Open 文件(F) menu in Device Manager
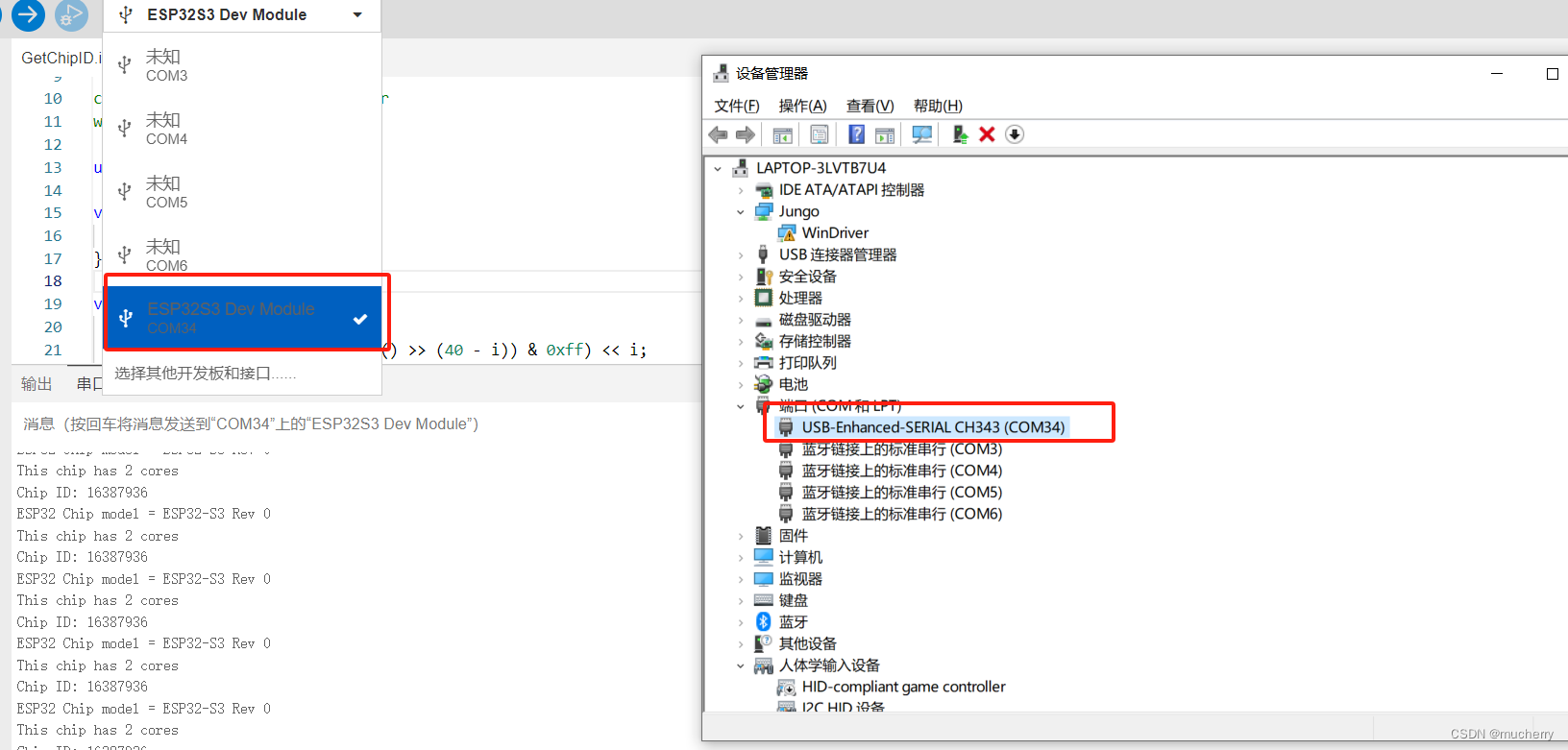 tap(737, 106)
